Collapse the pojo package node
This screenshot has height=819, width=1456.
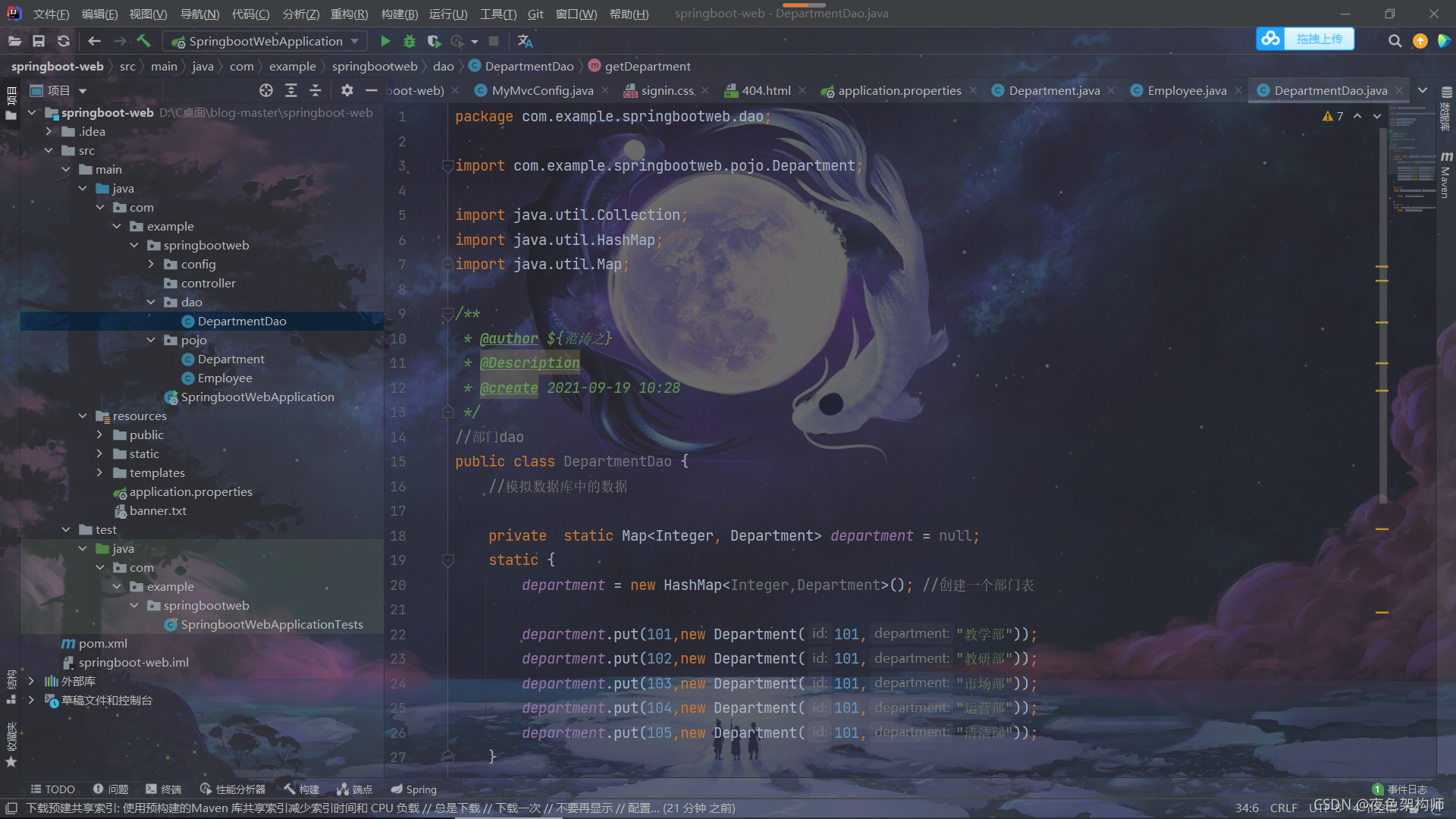coord(151,340)
